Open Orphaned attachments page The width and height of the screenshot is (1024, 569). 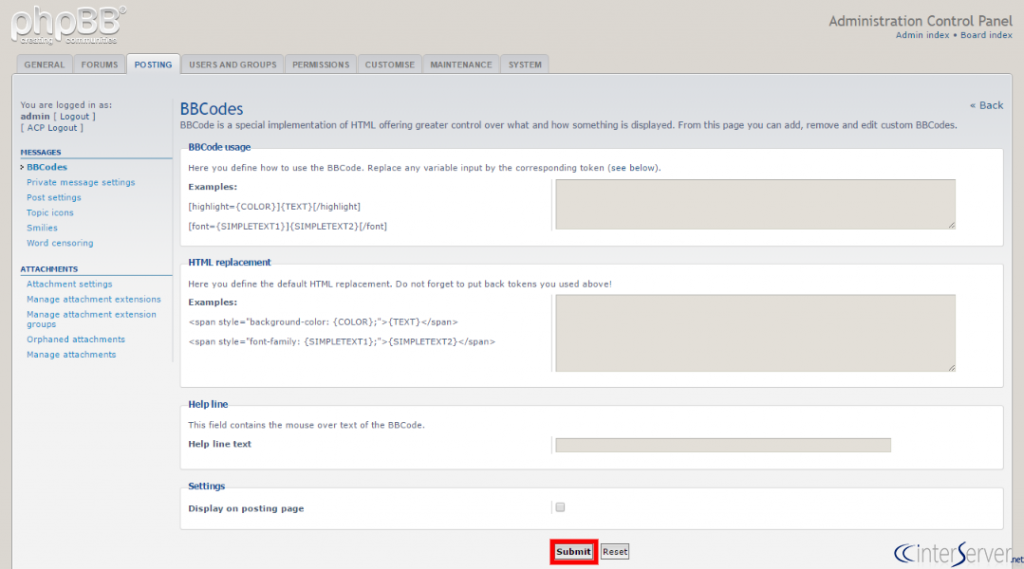point(76,340)
